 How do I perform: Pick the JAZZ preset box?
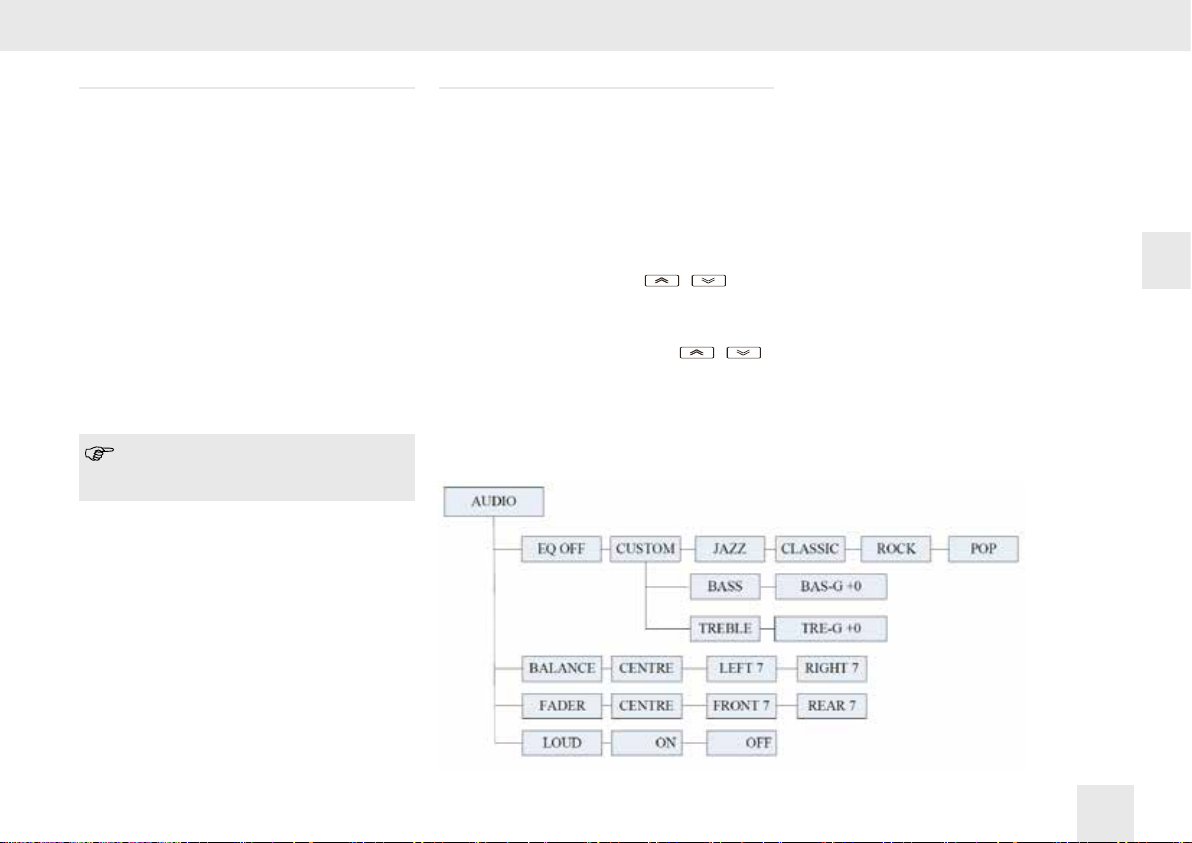(x=730, y=549)
